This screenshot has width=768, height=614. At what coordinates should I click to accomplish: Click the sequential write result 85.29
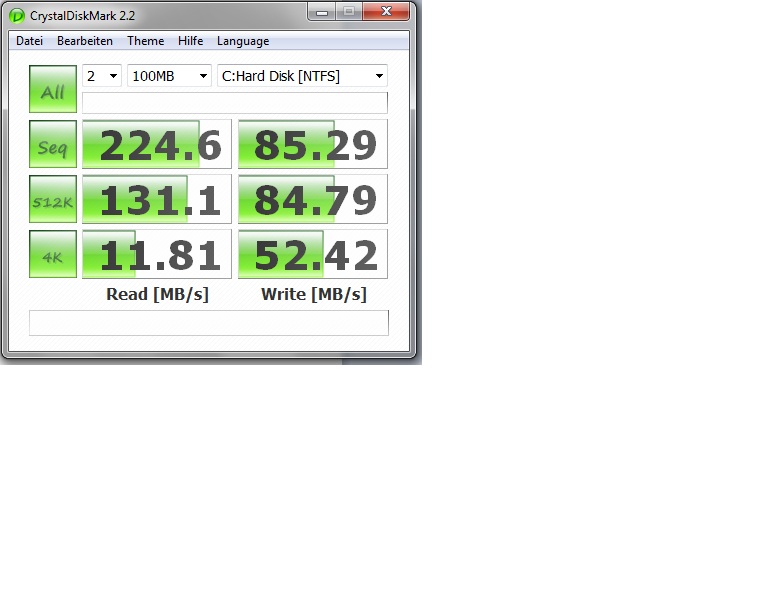pos(312,144)
